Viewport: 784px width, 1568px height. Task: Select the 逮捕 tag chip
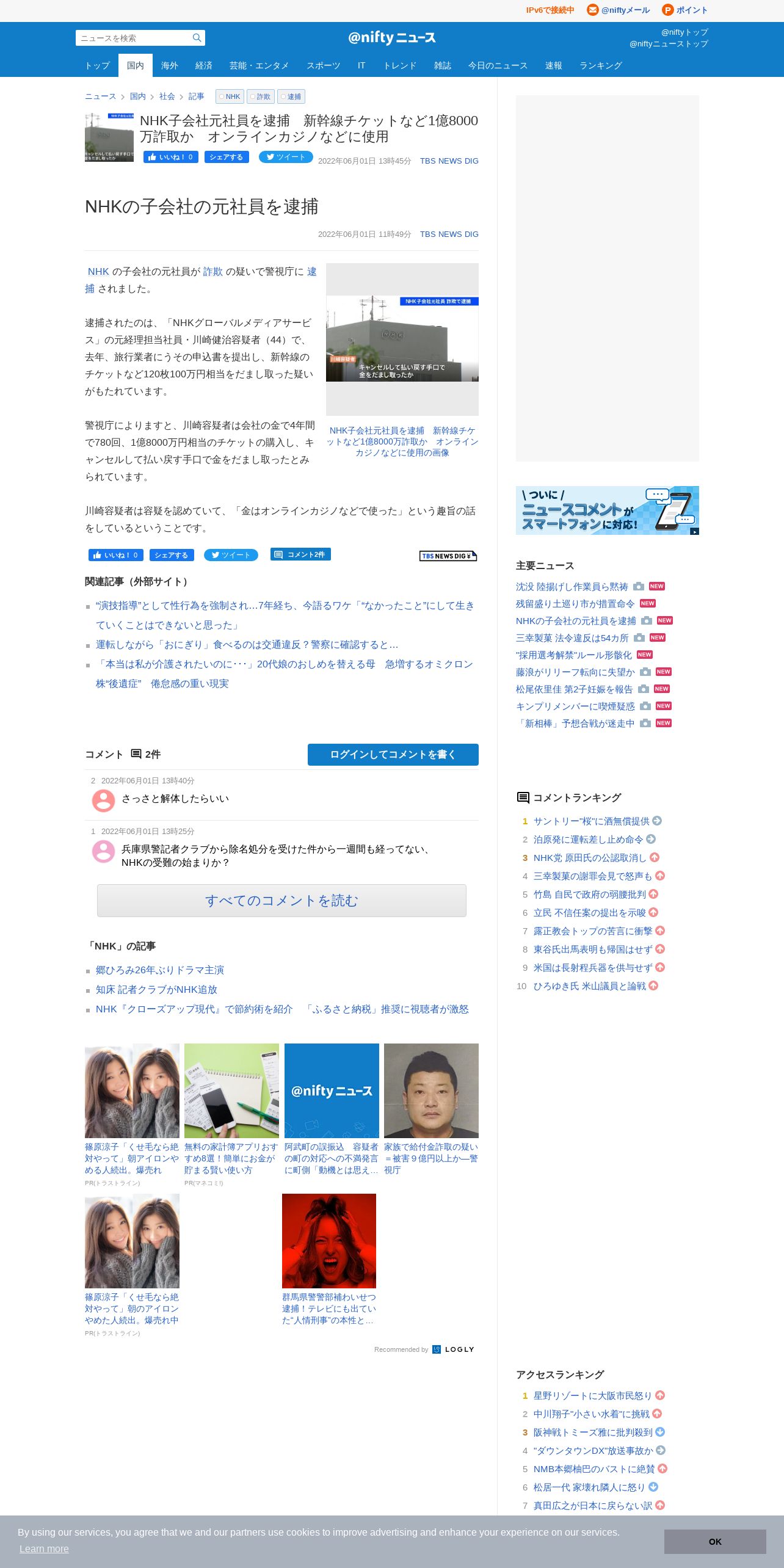291,96
